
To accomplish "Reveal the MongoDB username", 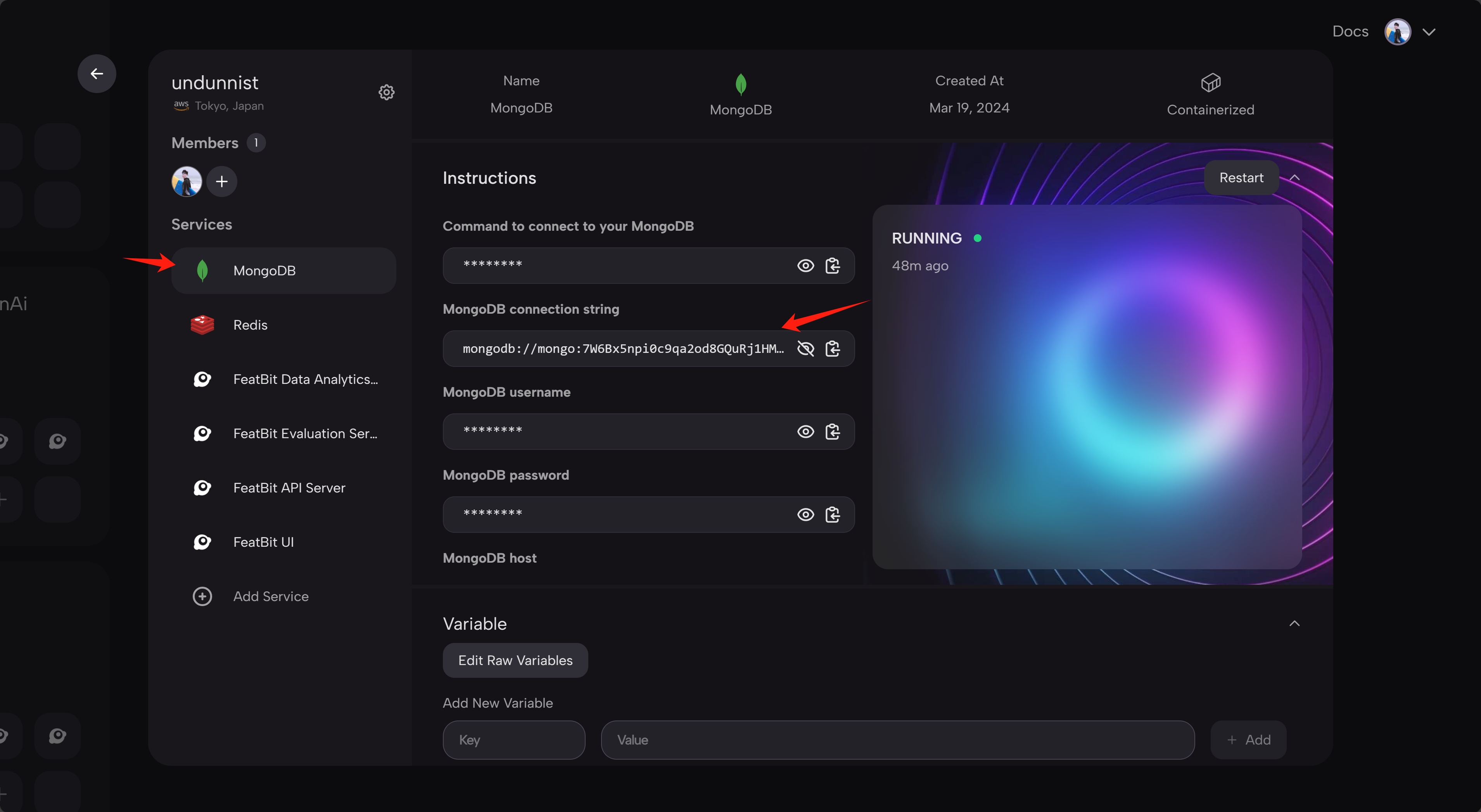I will click(805, 431).
